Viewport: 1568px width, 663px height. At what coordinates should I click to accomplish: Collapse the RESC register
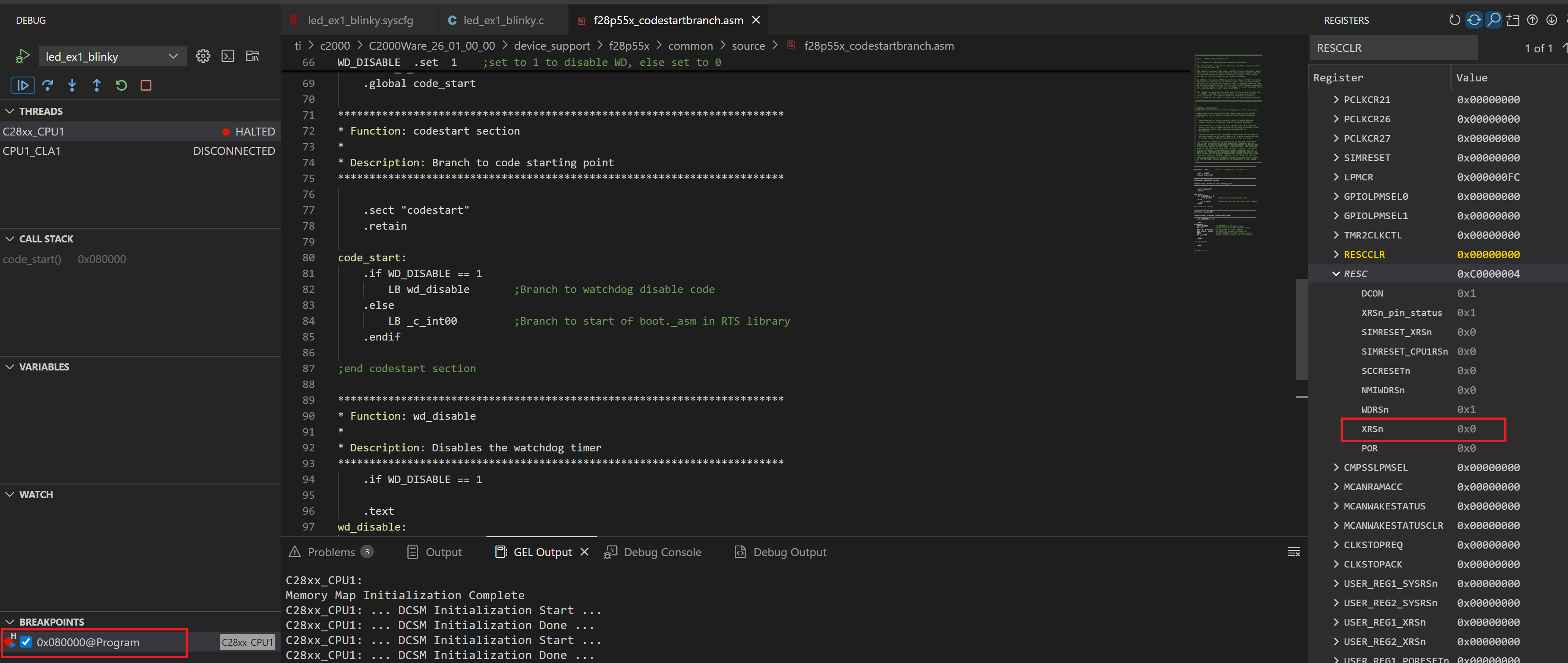pos(1336,274)
